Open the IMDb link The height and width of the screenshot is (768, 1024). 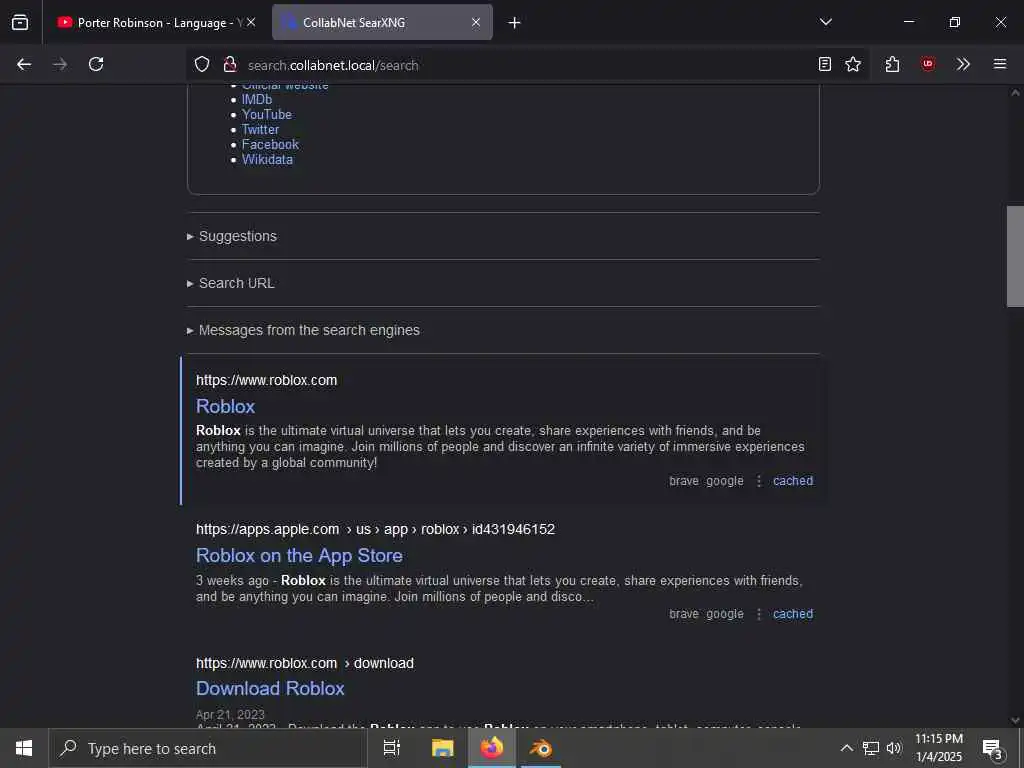click(257, 99)
